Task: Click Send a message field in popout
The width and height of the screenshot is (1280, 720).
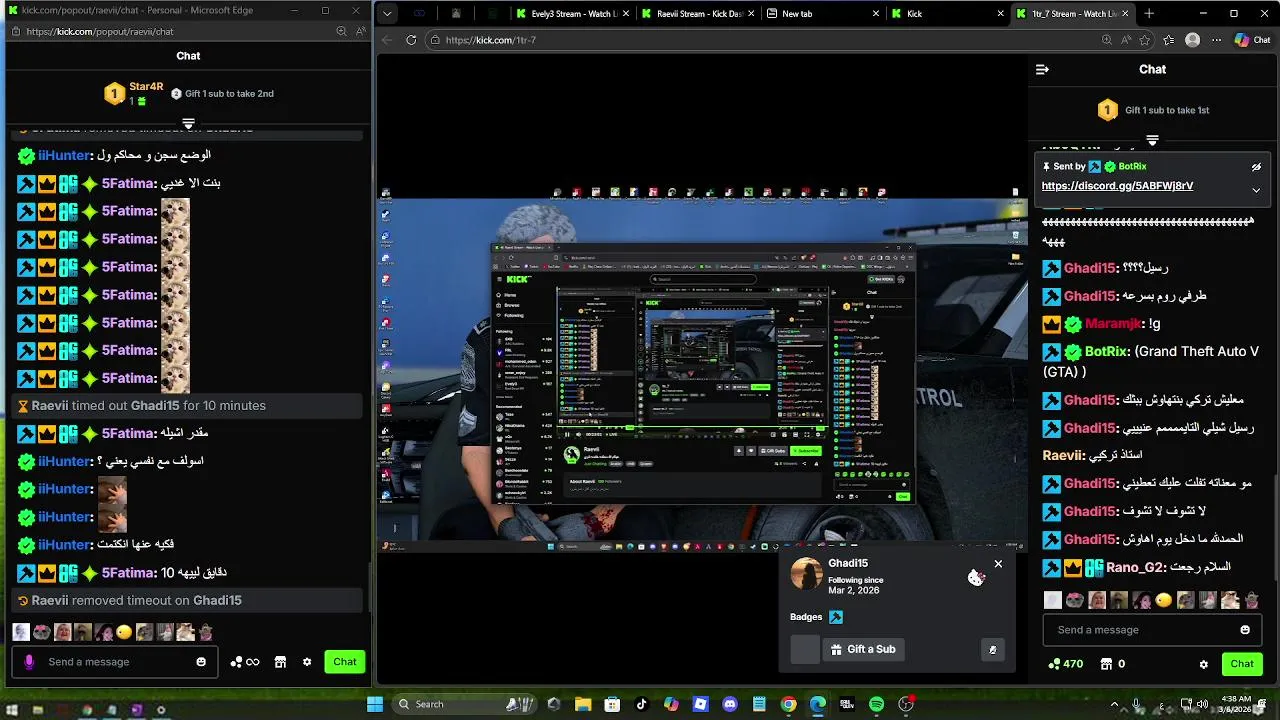Action: 114,662
